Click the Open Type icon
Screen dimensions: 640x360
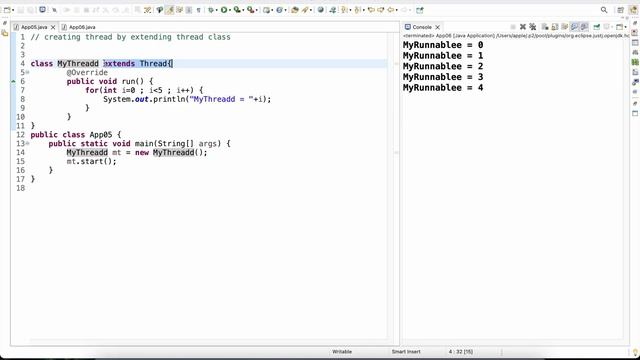(295, 10)
